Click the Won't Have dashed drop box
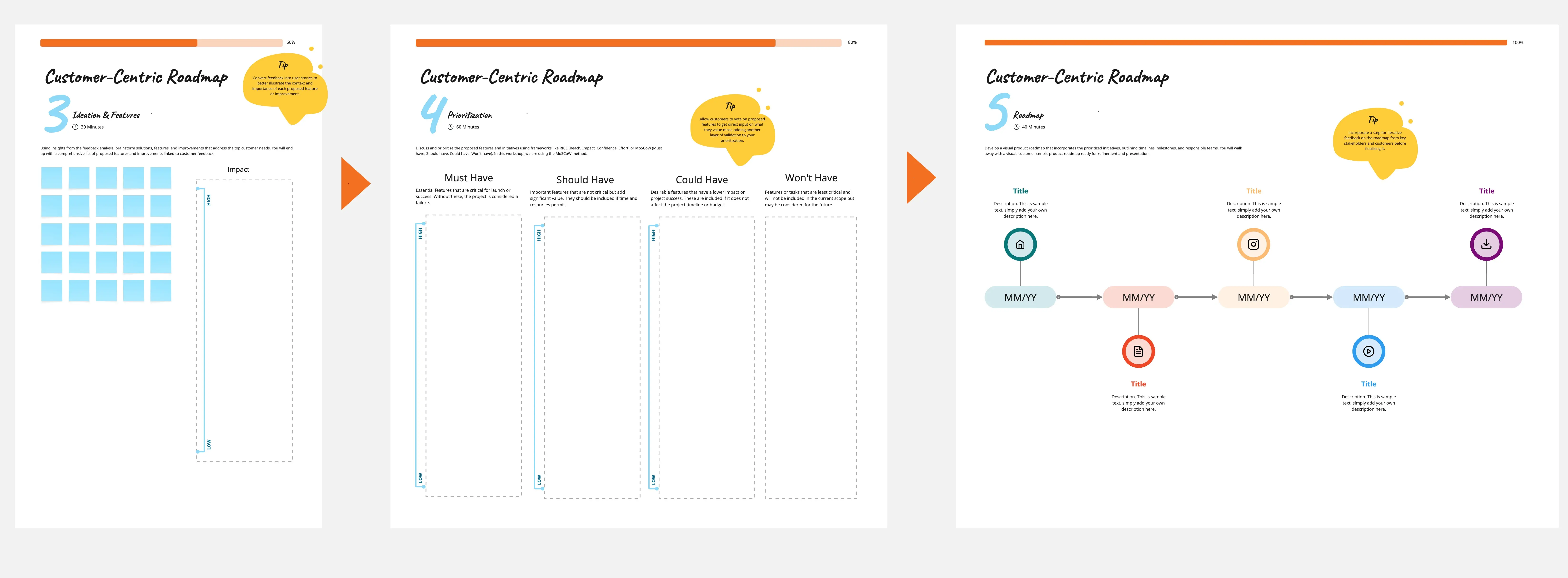Image resolution: width=1568 pixels, height=578 pixels. [x=811, y=358]
